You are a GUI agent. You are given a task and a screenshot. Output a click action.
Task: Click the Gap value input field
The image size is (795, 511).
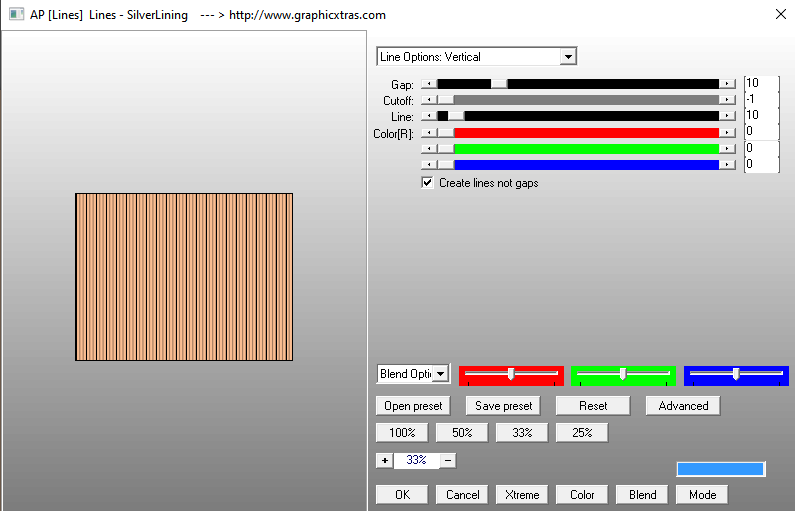coord(760,83)
